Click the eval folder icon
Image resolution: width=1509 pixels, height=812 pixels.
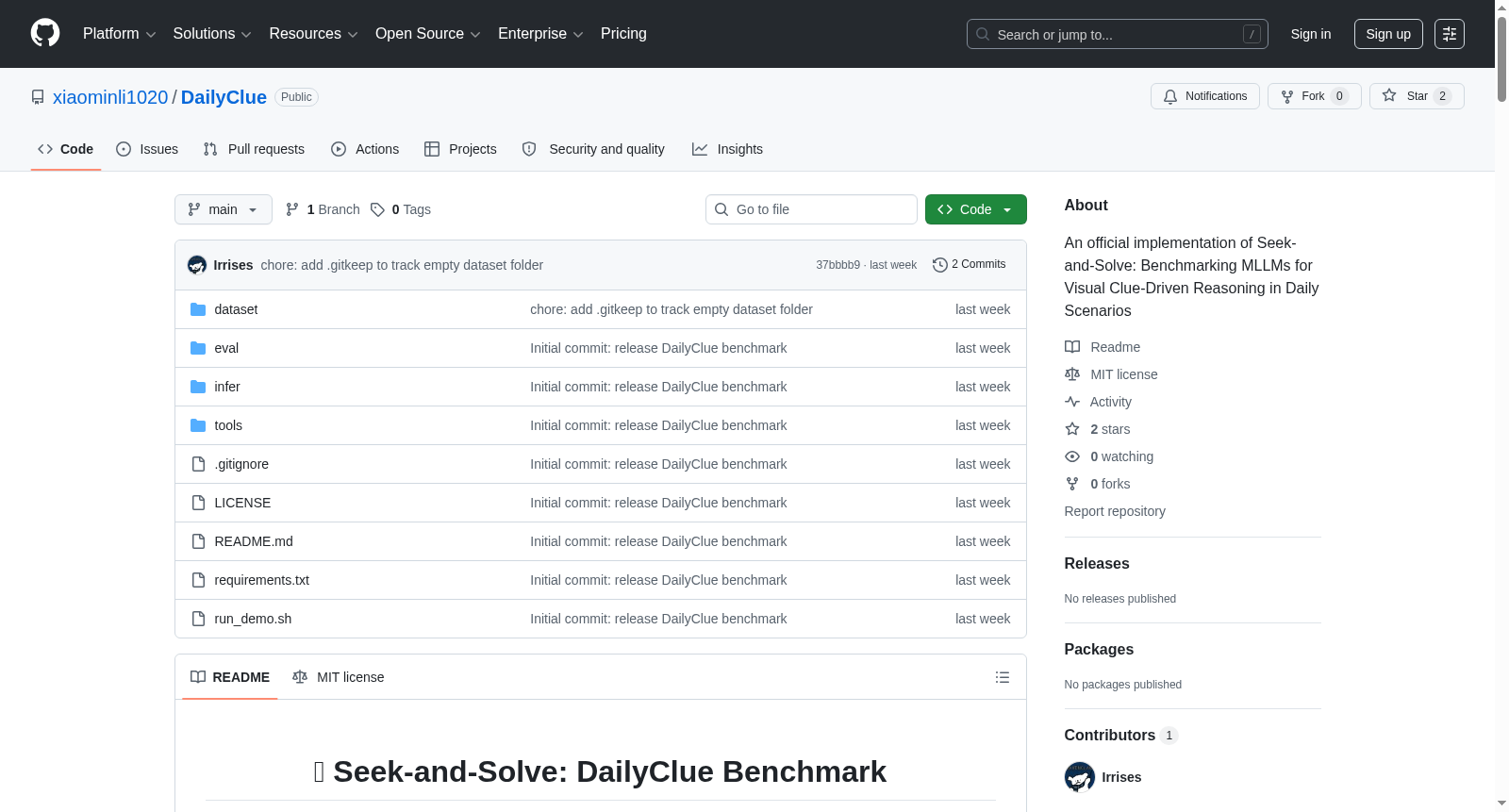(x=198, y=348)
